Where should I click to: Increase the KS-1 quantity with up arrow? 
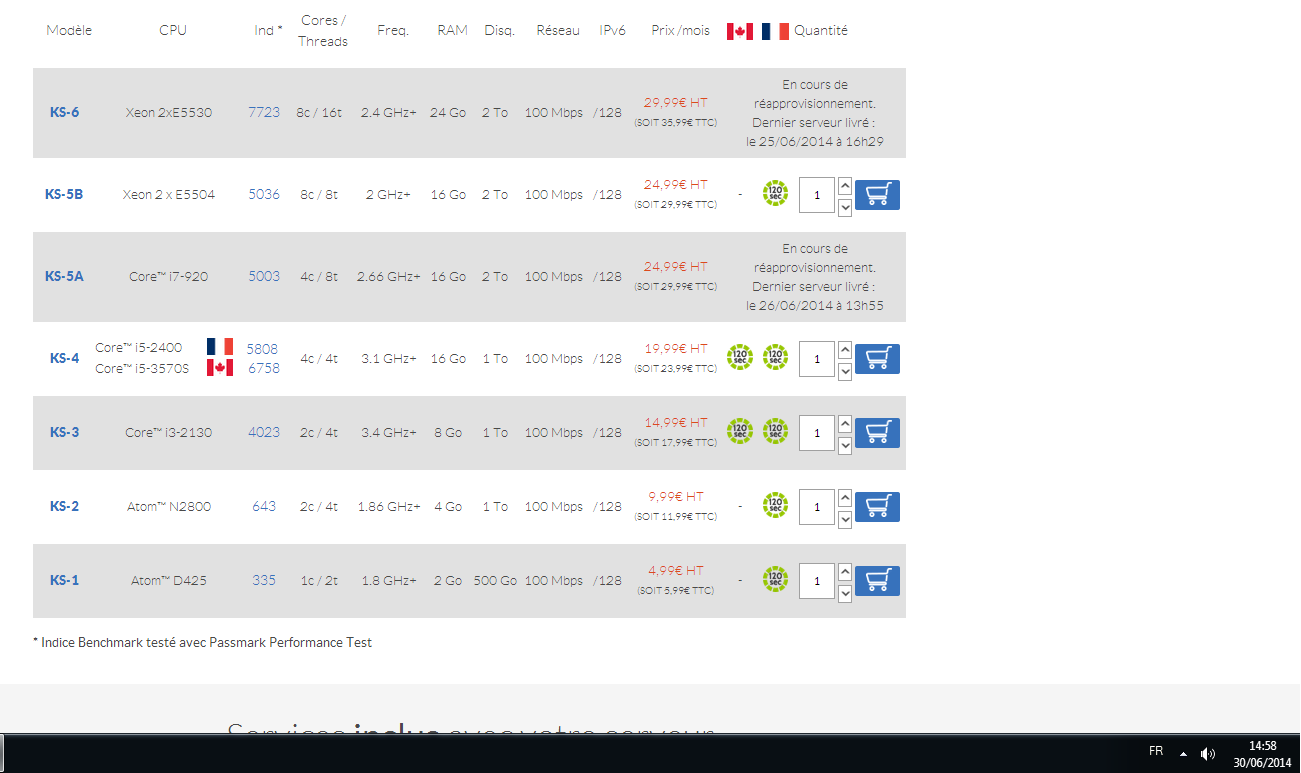845,572
